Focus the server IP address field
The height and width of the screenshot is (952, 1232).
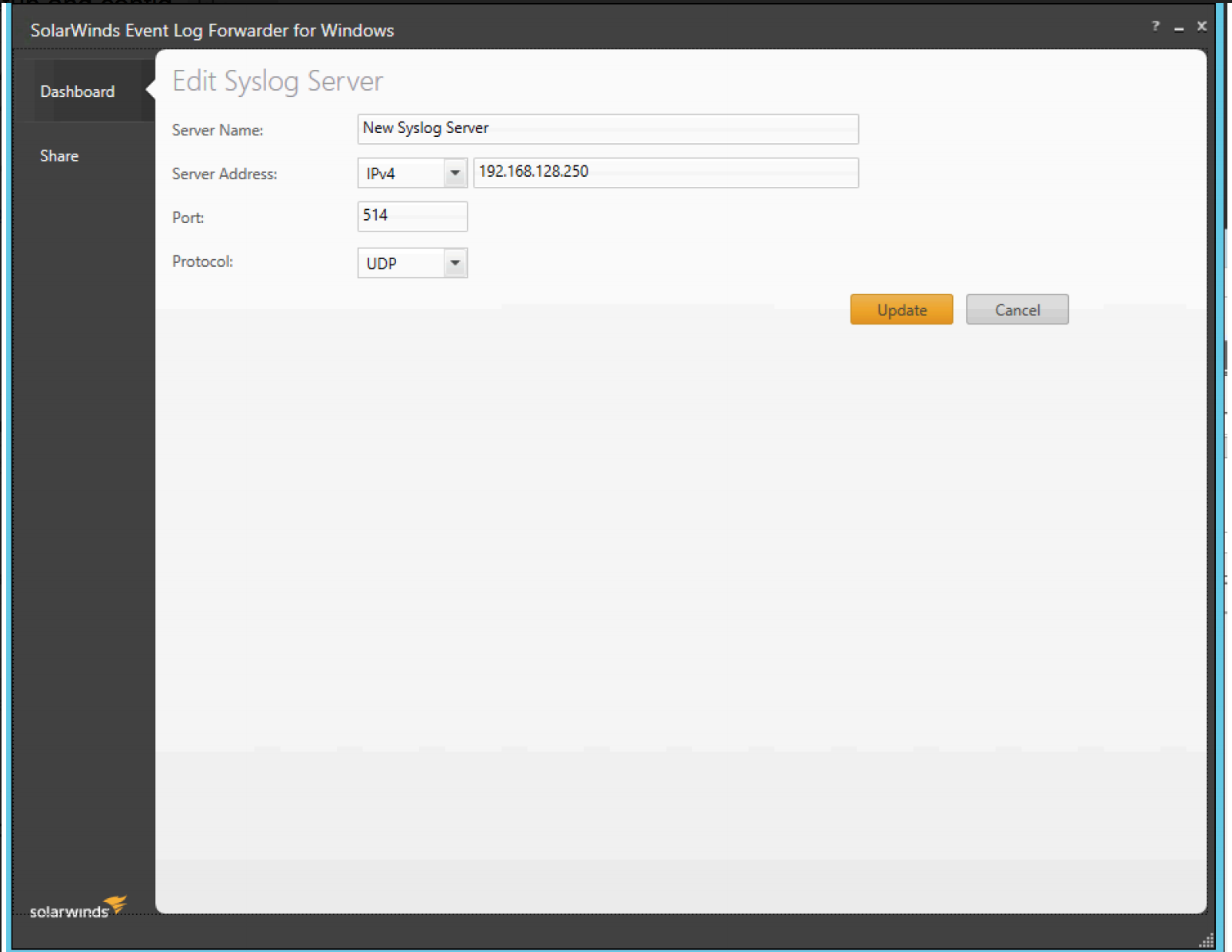point(666,172)
